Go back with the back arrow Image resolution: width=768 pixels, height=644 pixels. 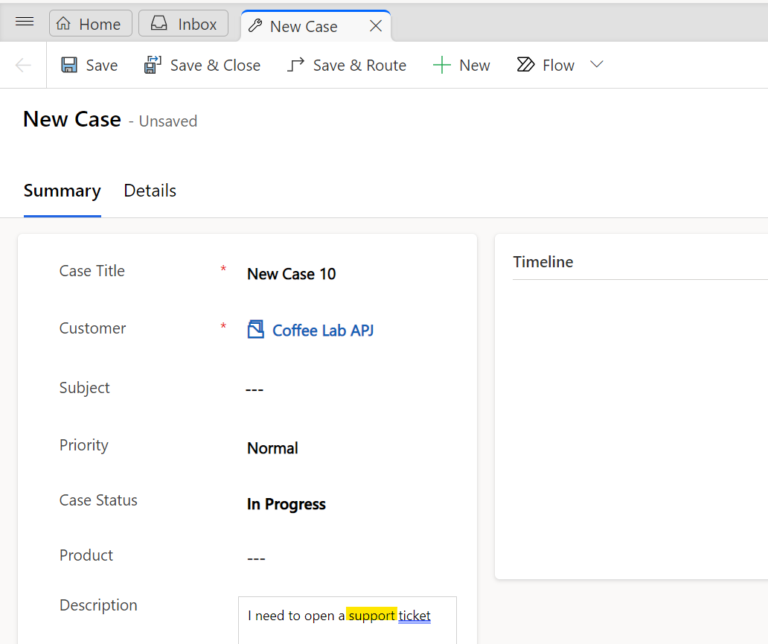[23, 65]
